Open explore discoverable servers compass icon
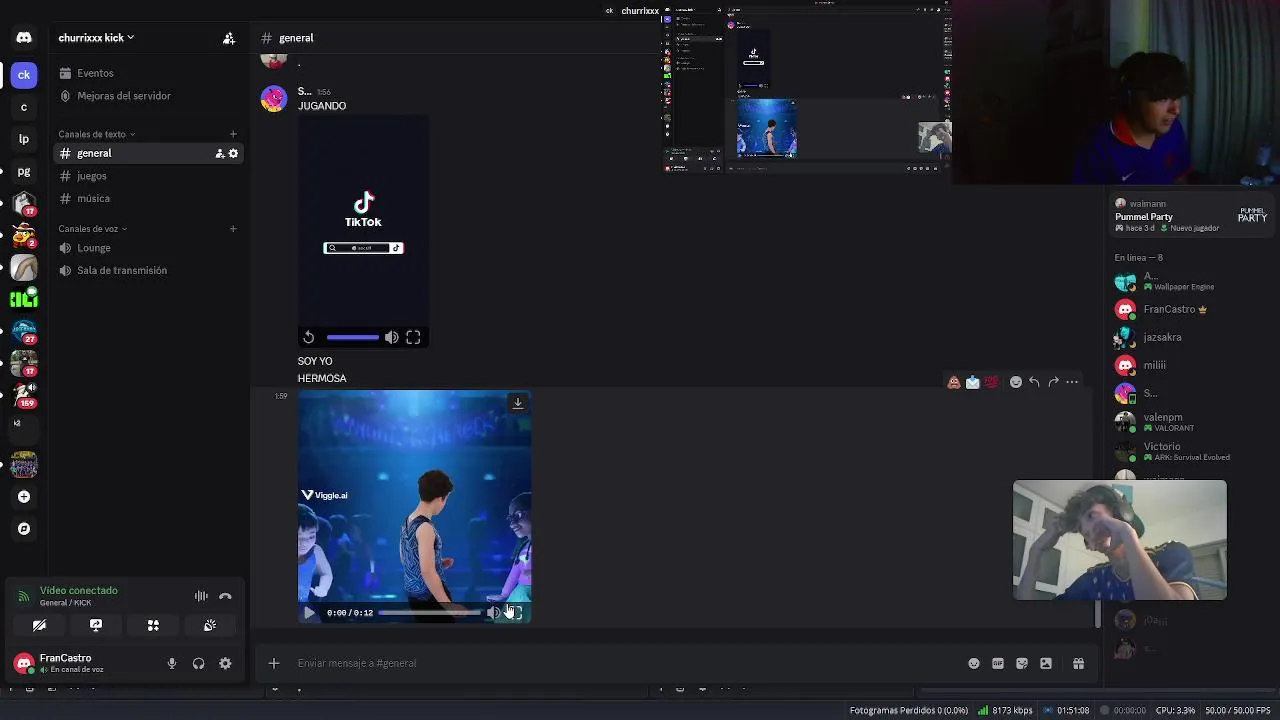 (x=24, y=529)
